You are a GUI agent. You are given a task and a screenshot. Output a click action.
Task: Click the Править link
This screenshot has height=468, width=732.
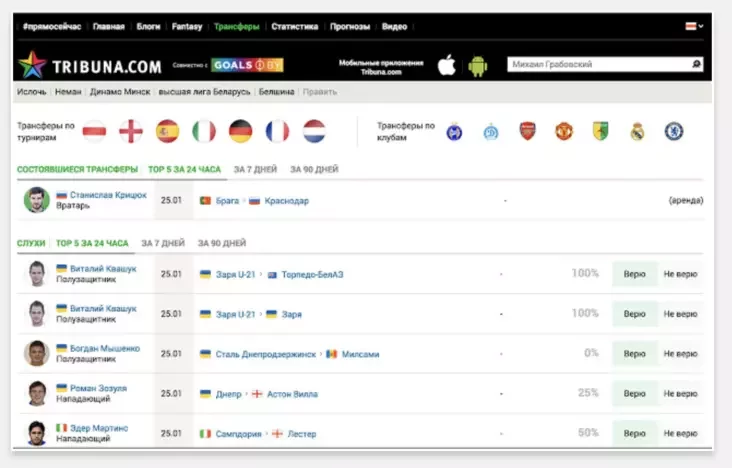320,92
